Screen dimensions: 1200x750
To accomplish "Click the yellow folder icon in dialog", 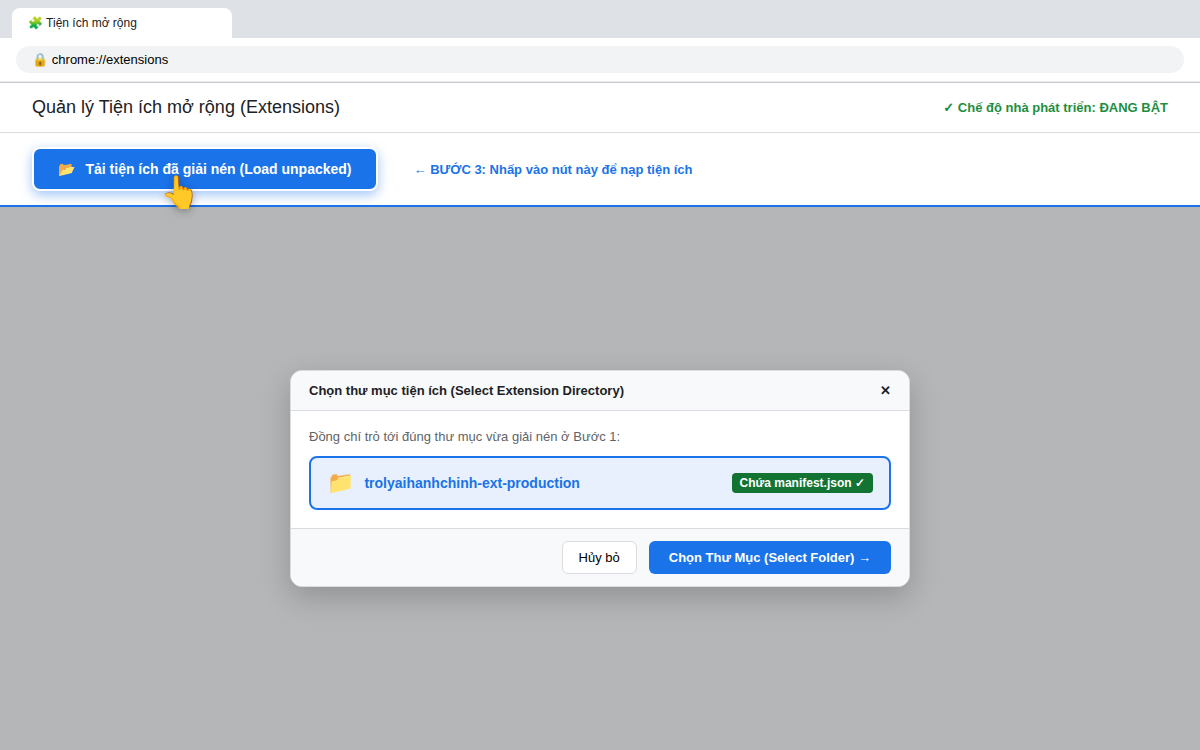I will 341,483.
